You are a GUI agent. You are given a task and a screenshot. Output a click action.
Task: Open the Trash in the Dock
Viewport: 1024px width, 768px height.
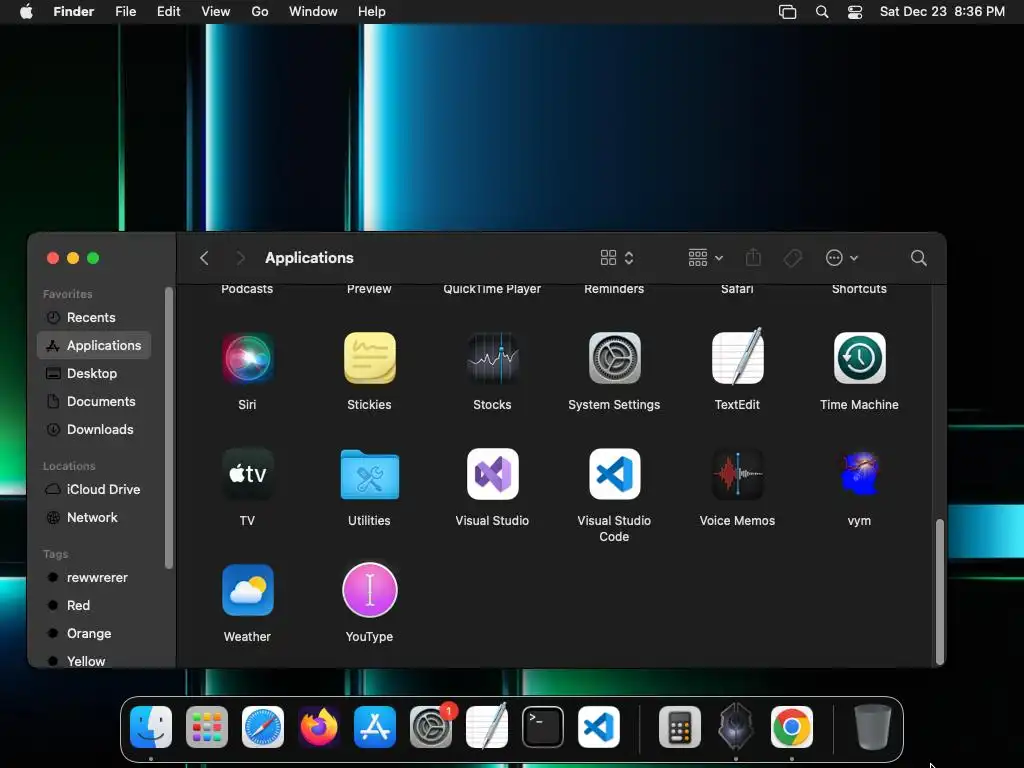pos(872,727)
